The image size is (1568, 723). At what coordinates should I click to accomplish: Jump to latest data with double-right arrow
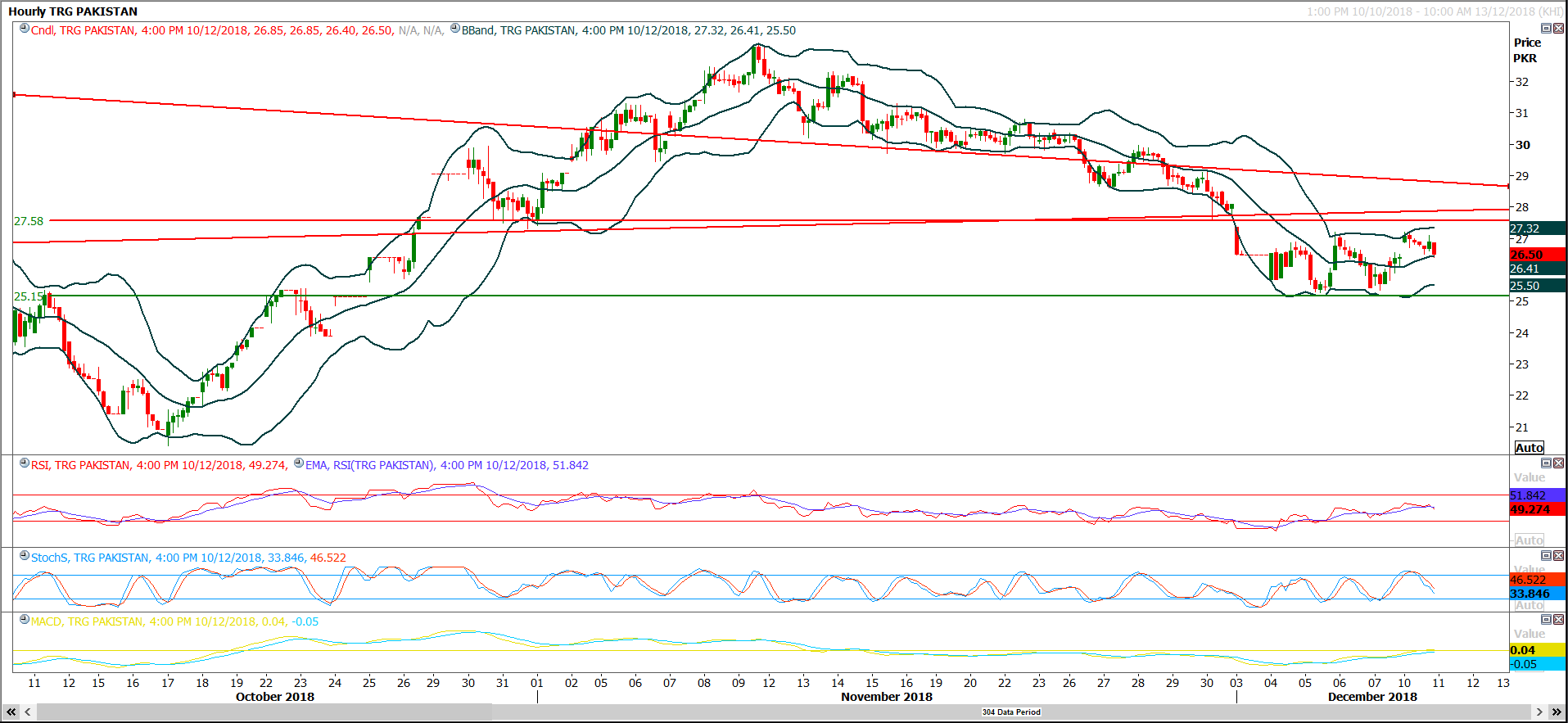pos(1557,712)
